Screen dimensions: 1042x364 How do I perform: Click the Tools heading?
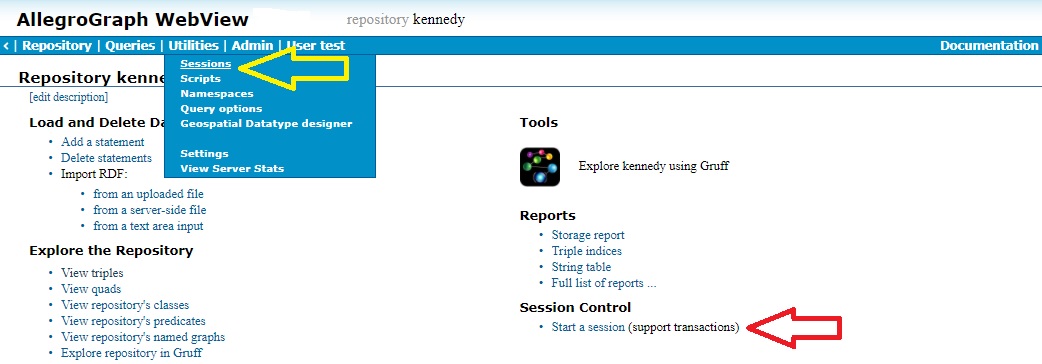[x=539, y=123]
